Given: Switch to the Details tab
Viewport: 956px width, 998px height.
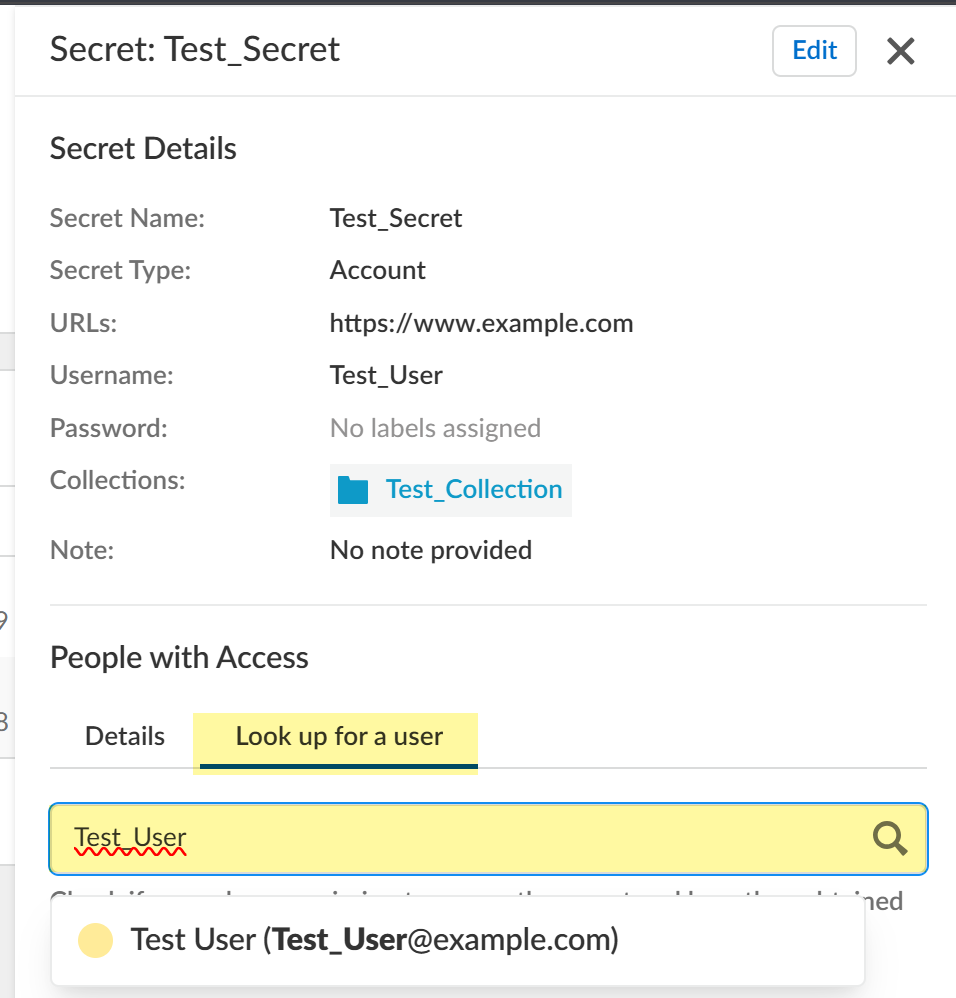Looking at the screenshot, I should [x=125, y=737].
